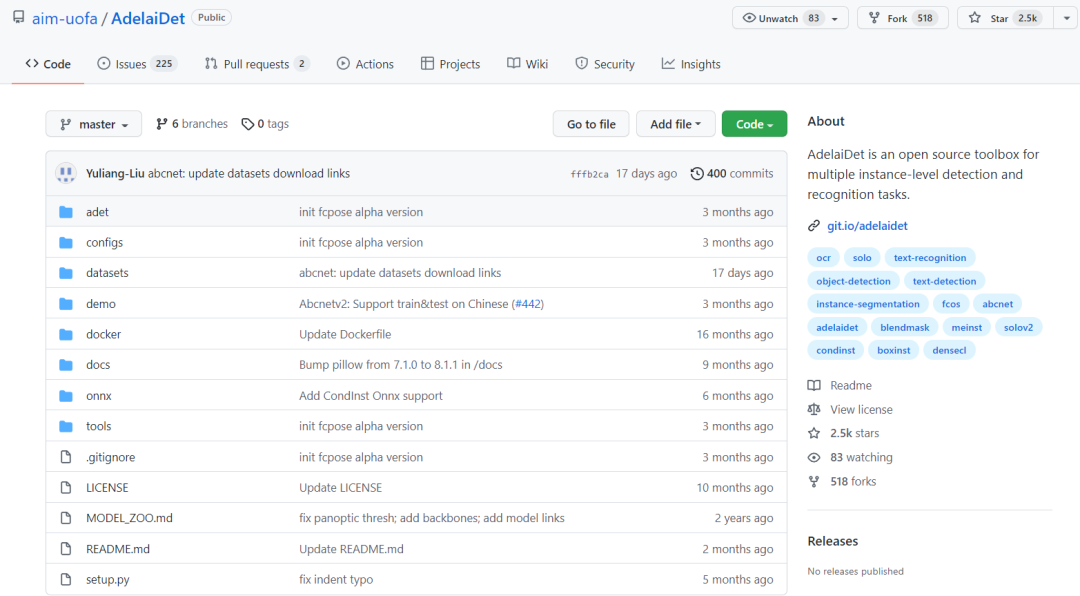Screen dimensions: 1080x596
Task: Click the Readme book icon
Action: [x=814, y=385]
